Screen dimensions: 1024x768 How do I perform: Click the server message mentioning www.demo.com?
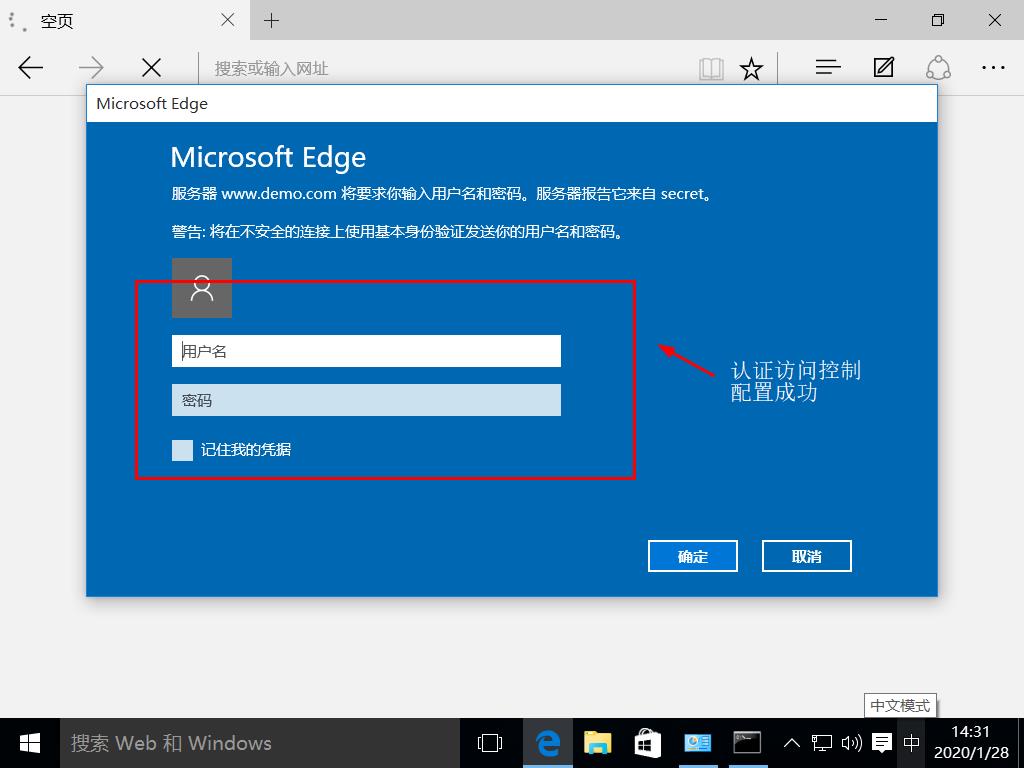(x=442, y=194)
